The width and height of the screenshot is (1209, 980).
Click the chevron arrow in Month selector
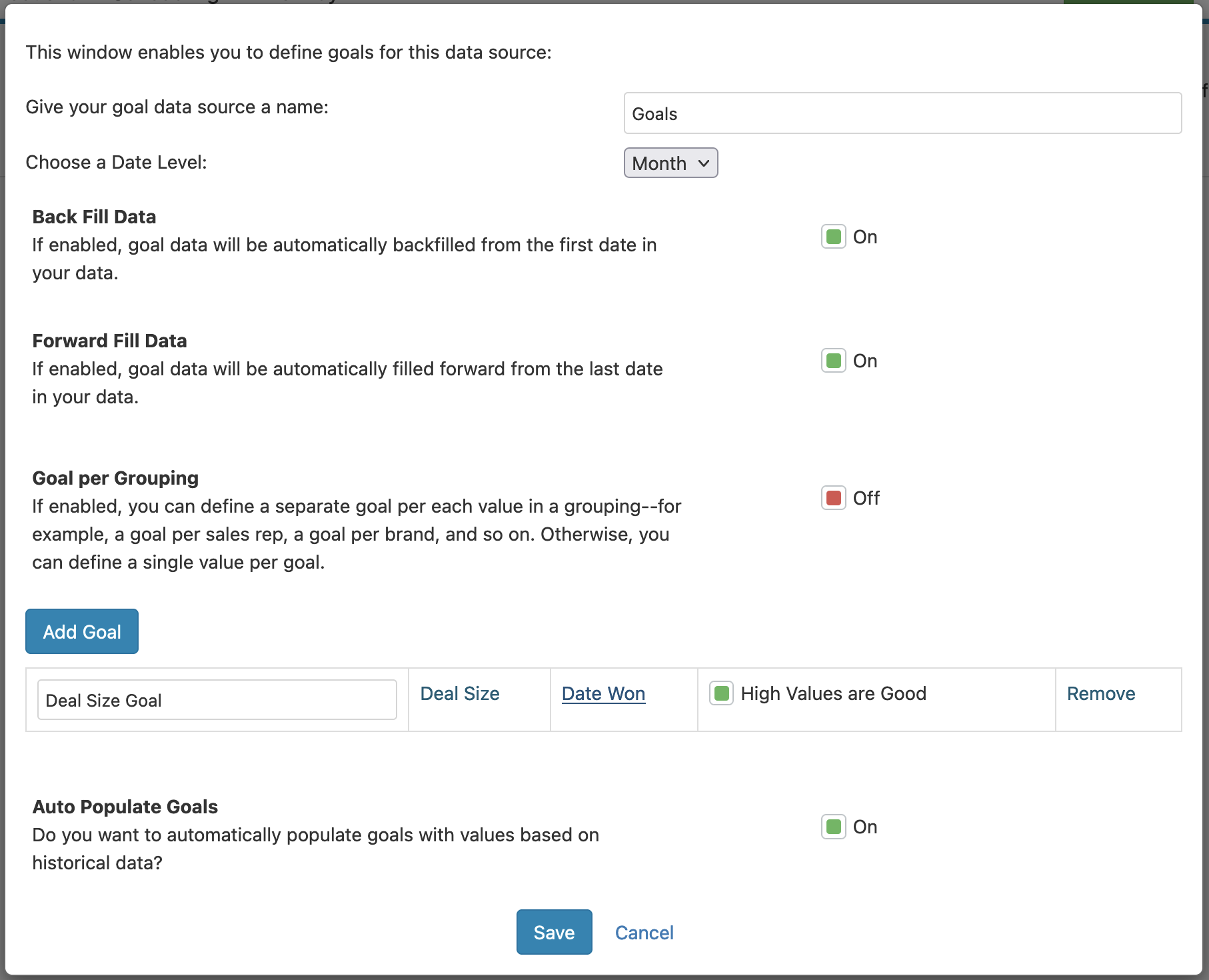click(704, 163)
